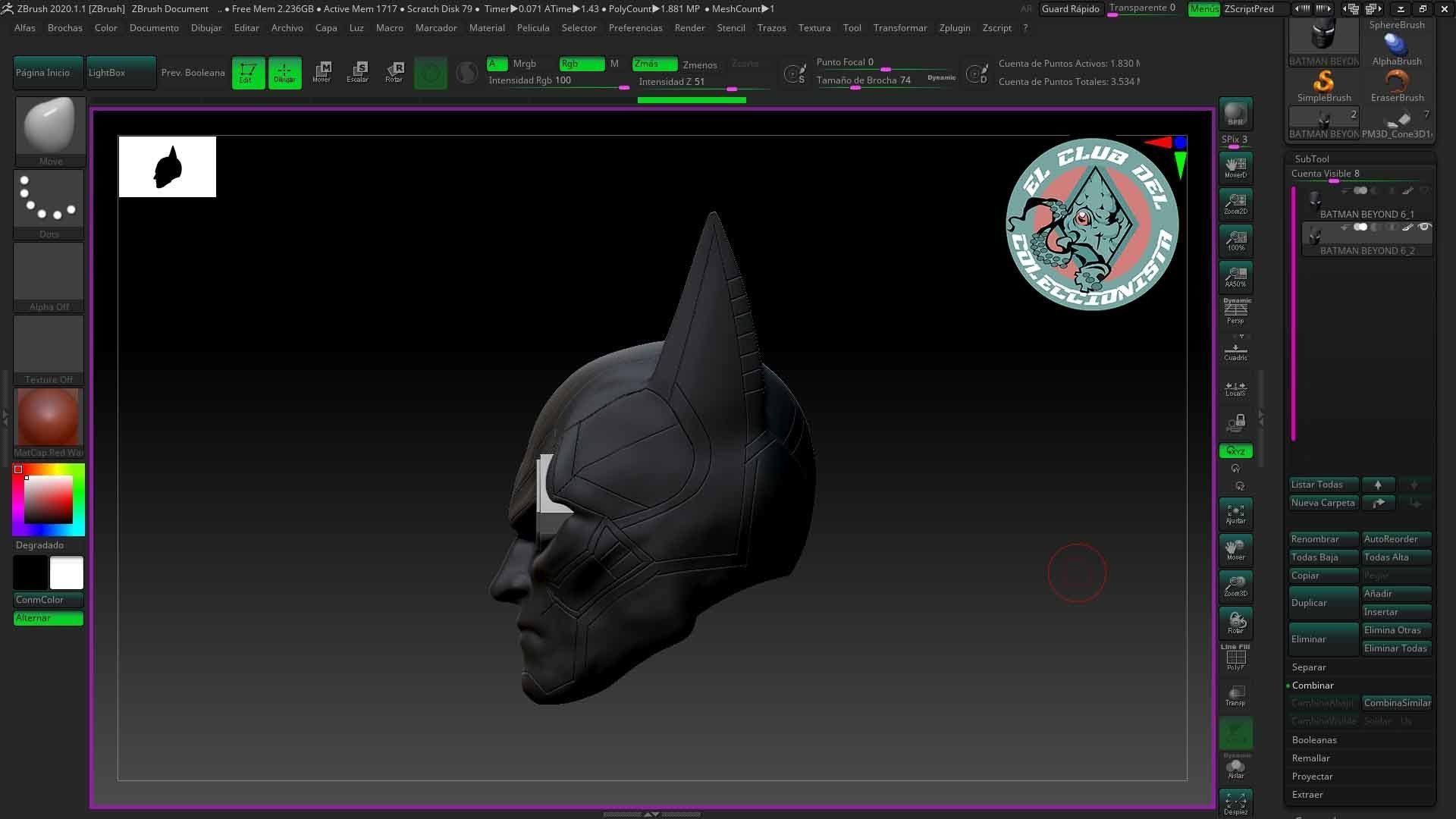This screenshot has width=1456, height=819.
Task: Click the LightBox button
Action: [x=120, y=72]
